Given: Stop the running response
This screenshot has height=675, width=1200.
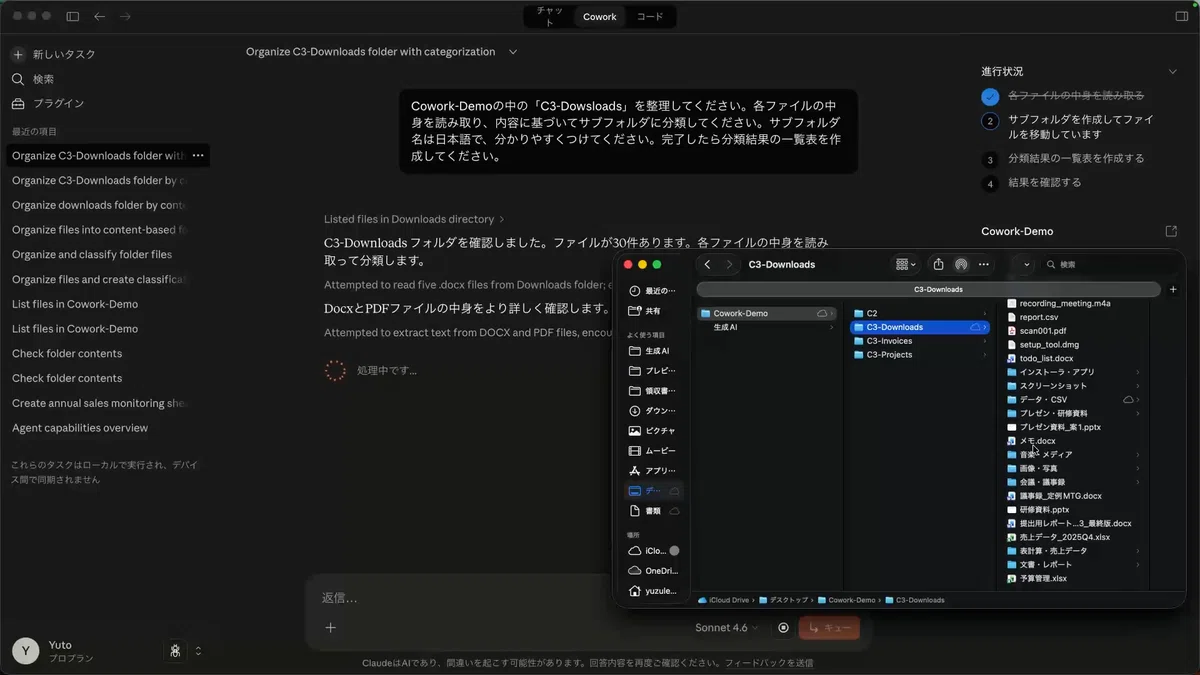Looking at the screenshot, I should [783, 628].
